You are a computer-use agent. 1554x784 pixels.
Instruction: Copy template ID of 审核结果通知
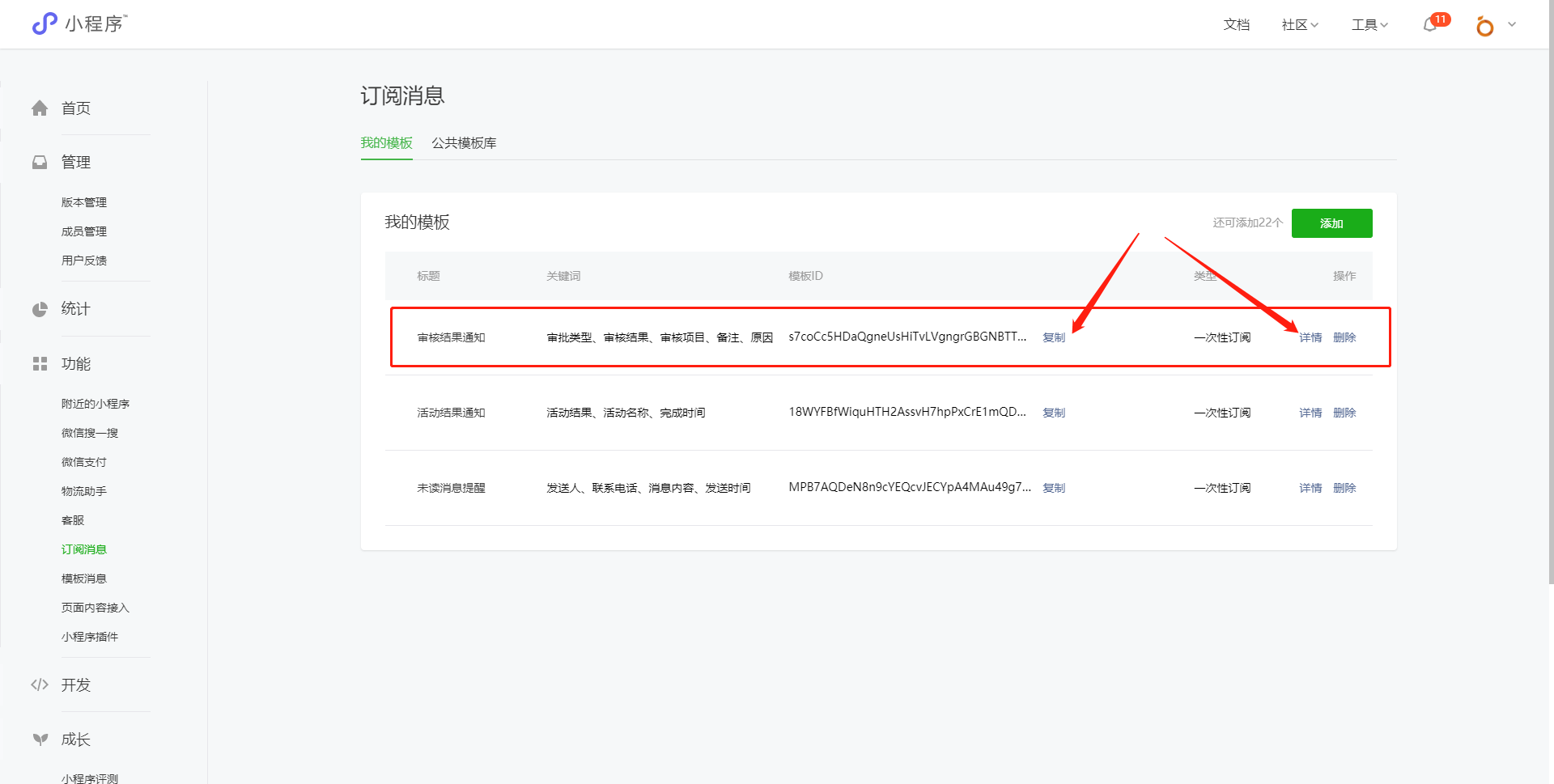1054,337
